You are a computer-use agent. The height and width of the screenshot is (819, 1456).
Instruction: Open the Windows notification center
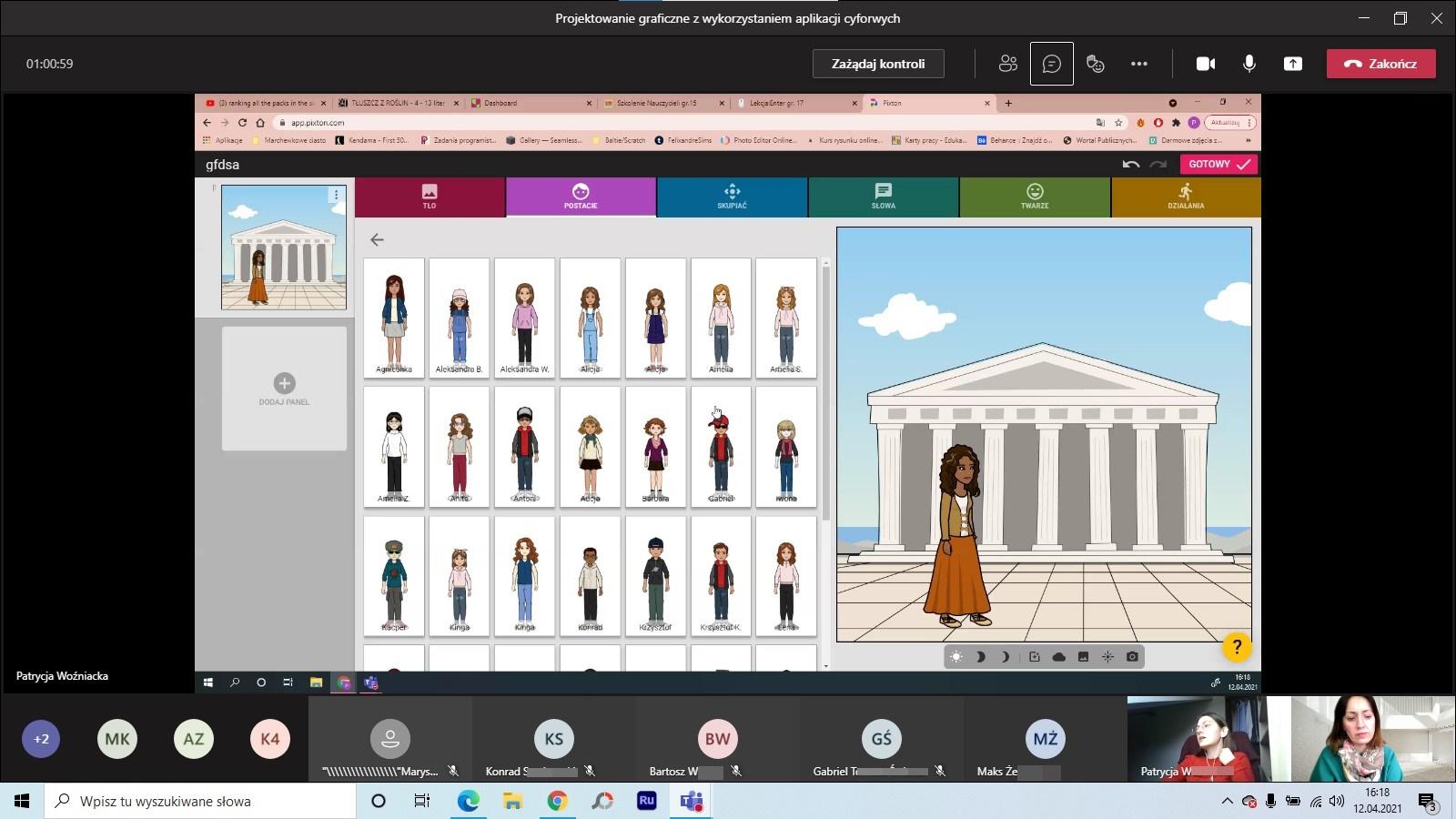point(1428,802)
